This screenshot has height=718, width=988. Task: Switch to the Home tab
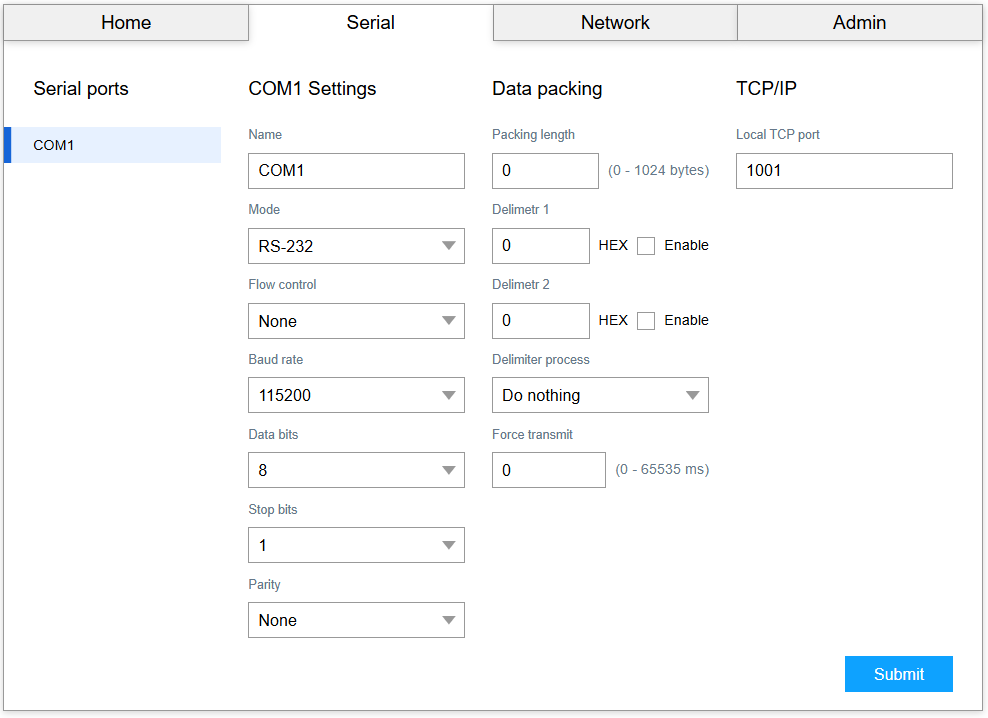[x=126, y=23]
